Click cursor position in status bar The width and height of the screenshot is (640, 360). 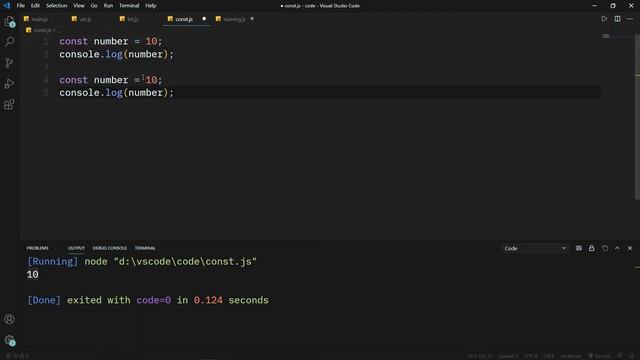tap(480, 356)
